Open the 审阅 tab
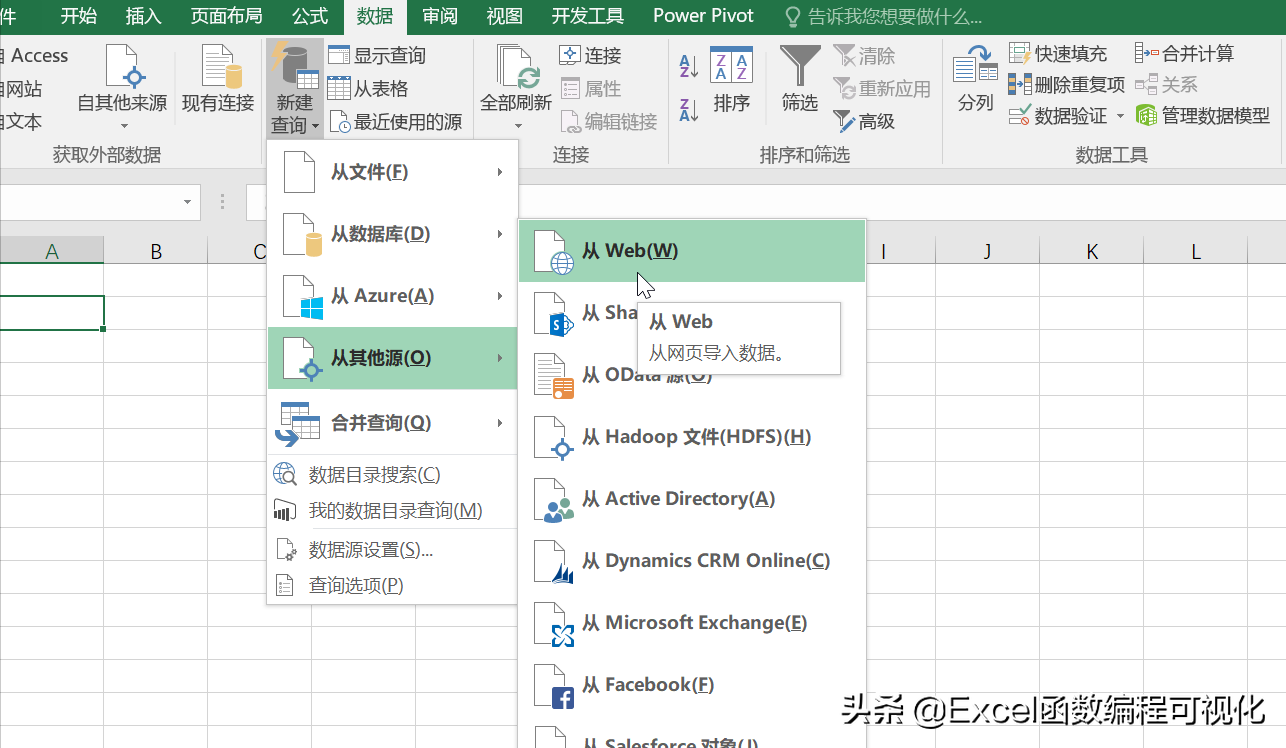1286x748 pixels. click(440, 16)
